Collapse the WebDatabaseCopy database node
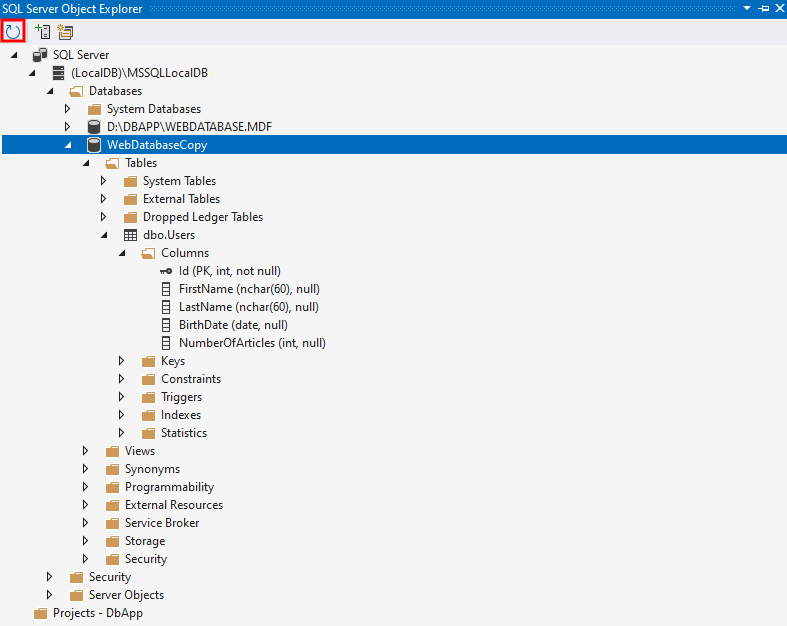Screen dimensions: 787x626 coord(68,145)
